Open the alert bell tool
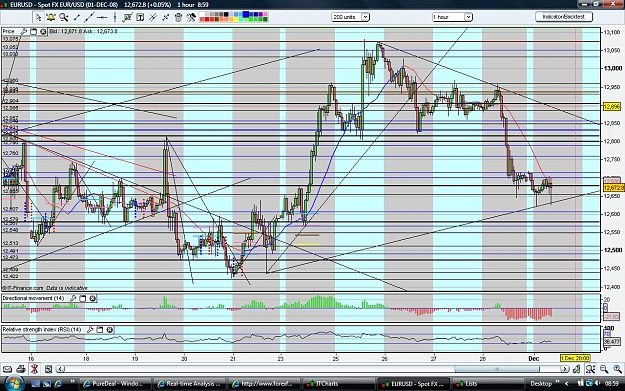This screenshot has width=625, height=391. [x=51, y=17]
